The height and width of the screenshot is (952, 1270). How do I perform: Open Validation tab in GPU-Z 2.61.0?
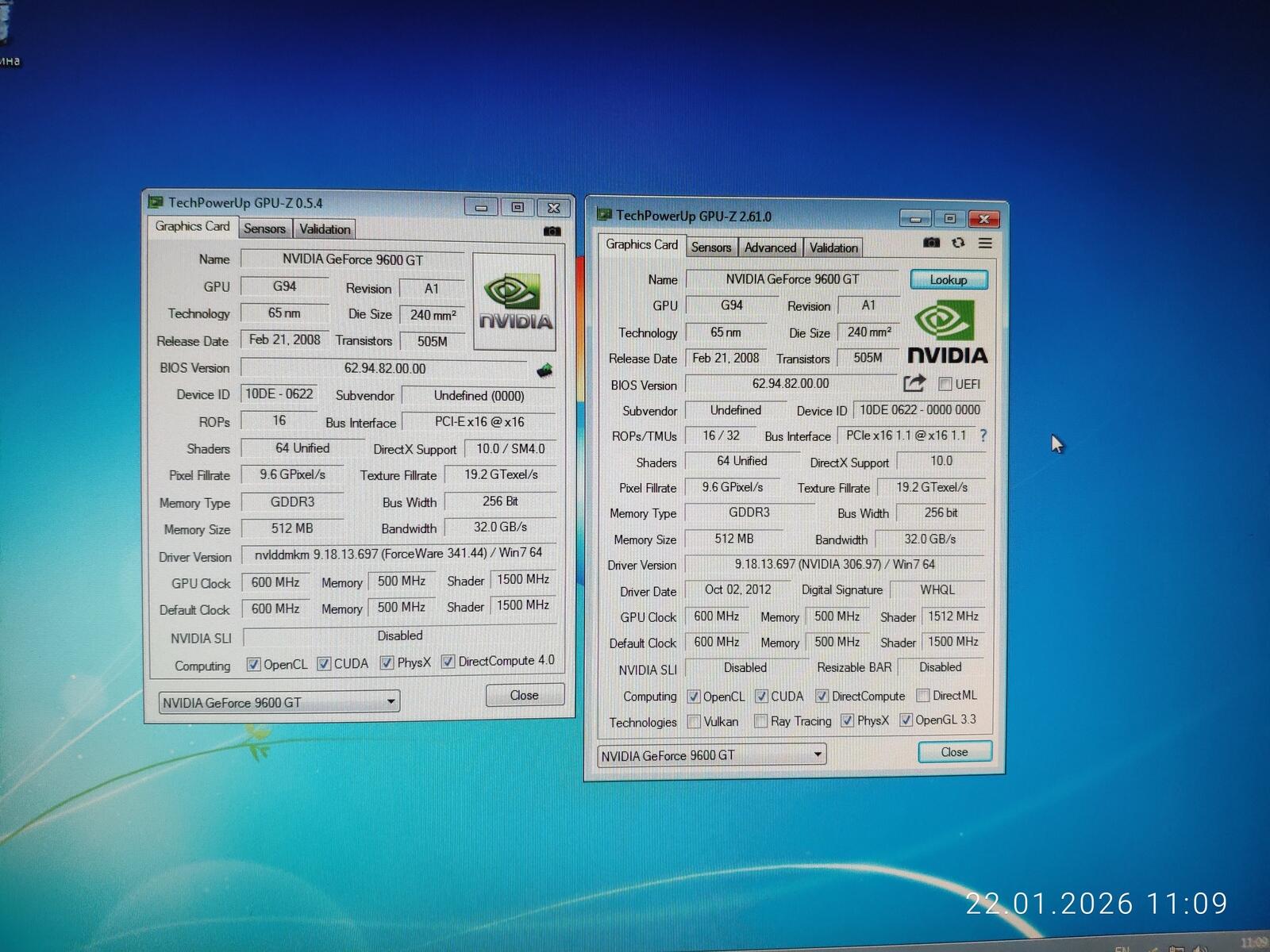coord(833,248)
